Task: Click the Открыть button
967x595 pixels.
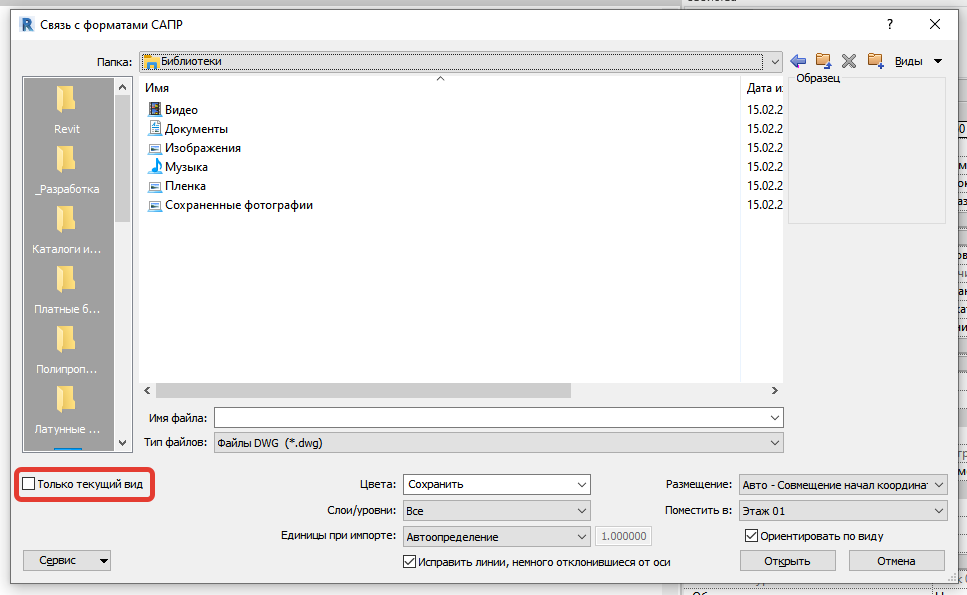Action: [788, 561]
